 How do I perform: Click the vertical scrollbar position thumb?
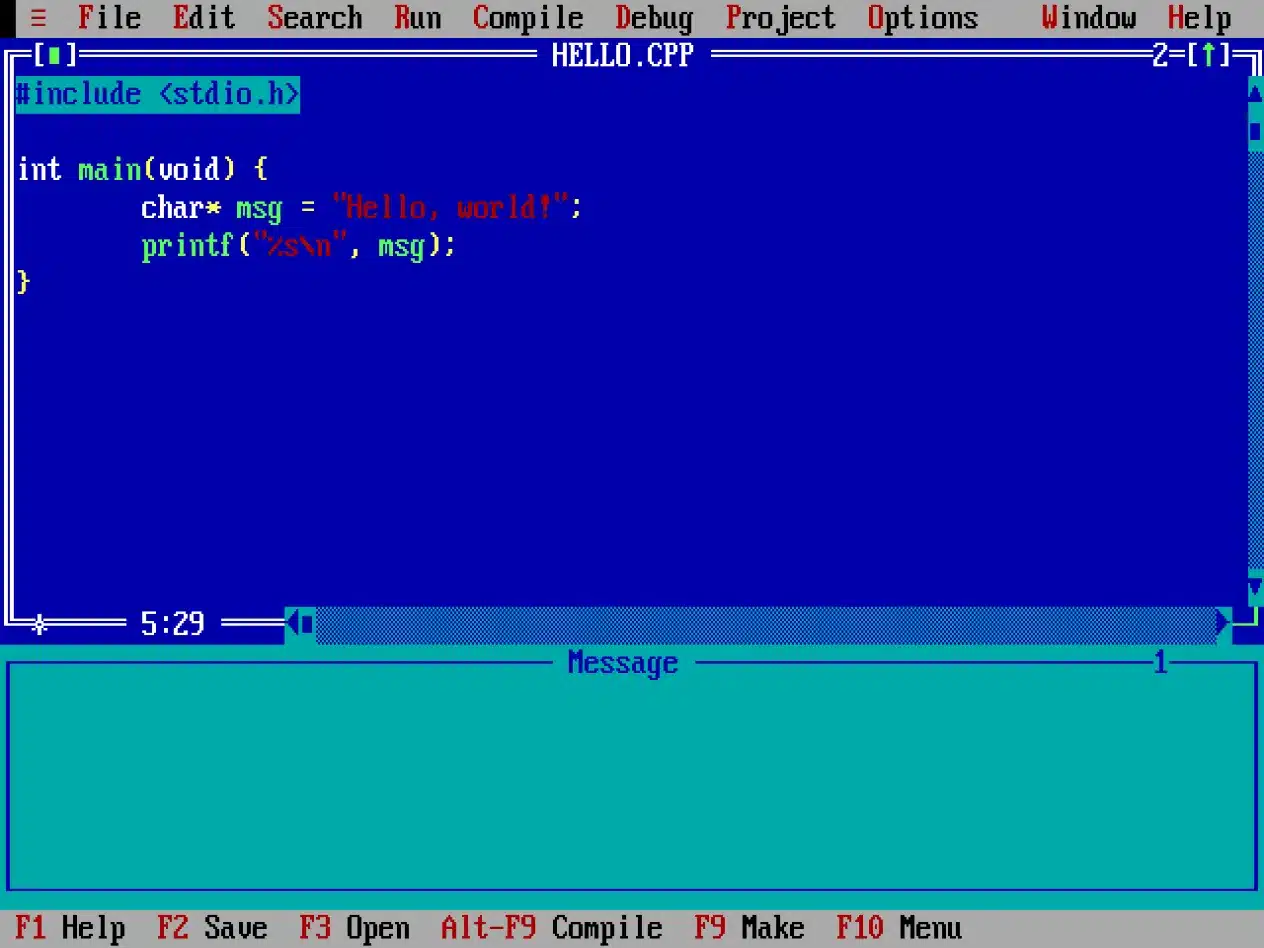click(1255, 131)
